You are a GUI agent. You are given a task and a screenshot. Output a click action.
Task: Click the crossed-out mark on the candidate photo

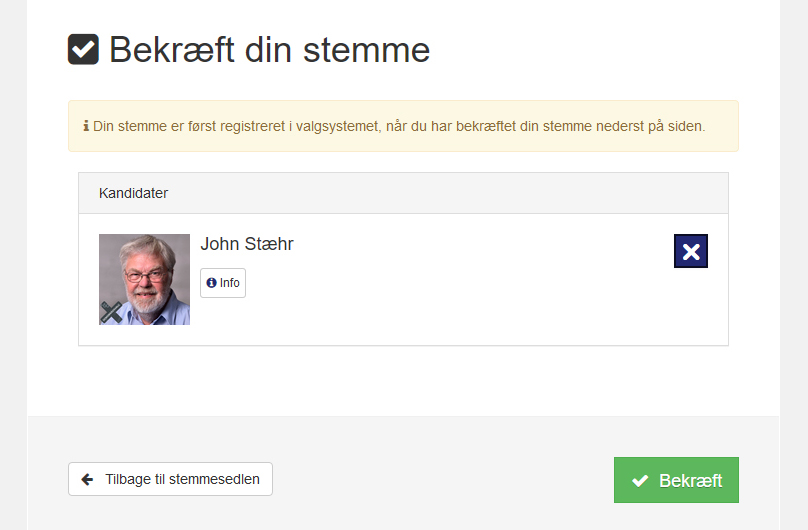click(111, 312)
